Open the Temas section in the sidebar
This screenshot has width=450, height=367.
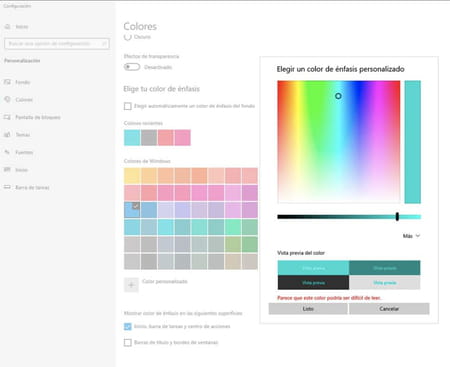point(23,135)
